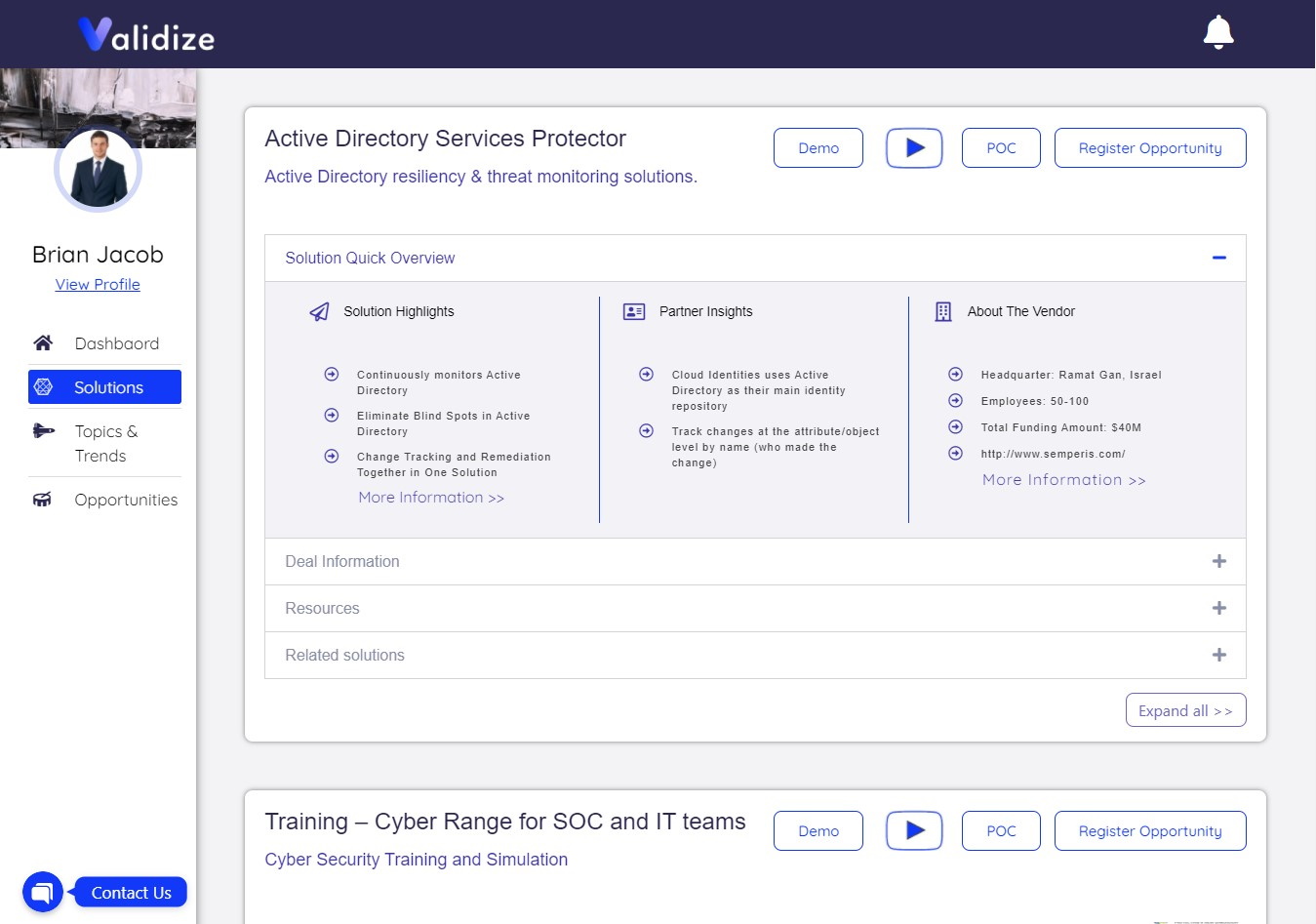Viewport: 1316px width, 924px height.
Task: Register Opportunity for Training Cyber Range
Action: coord(1150,831)
